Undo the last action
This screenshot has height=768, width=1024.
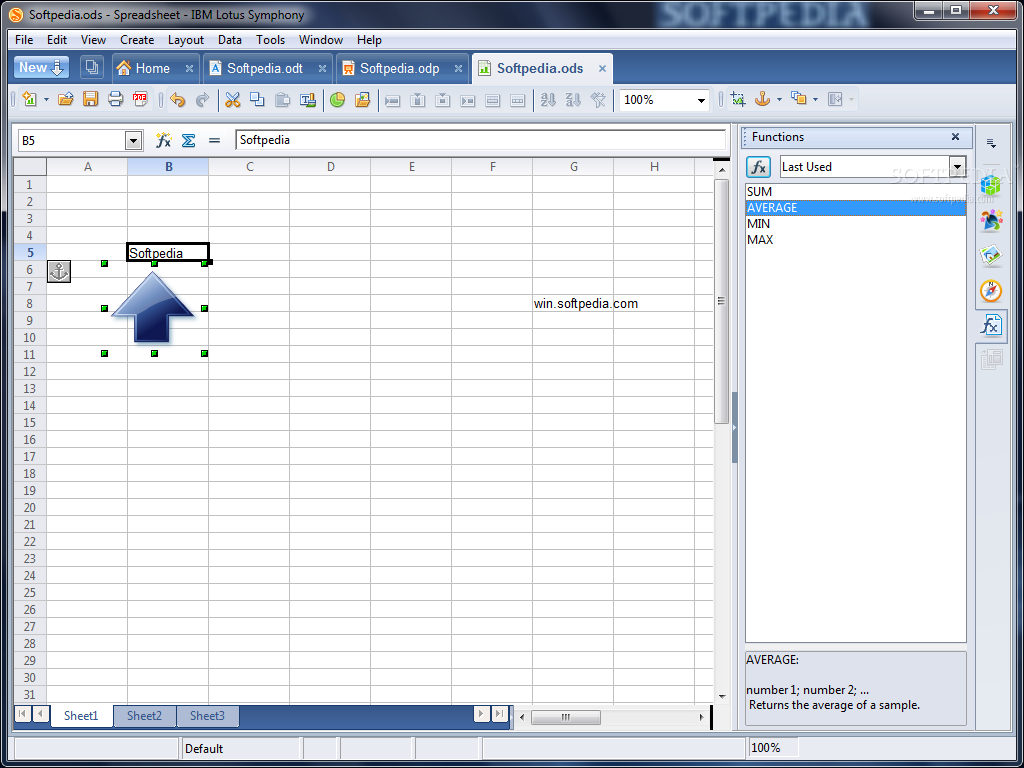pos(178,99)
